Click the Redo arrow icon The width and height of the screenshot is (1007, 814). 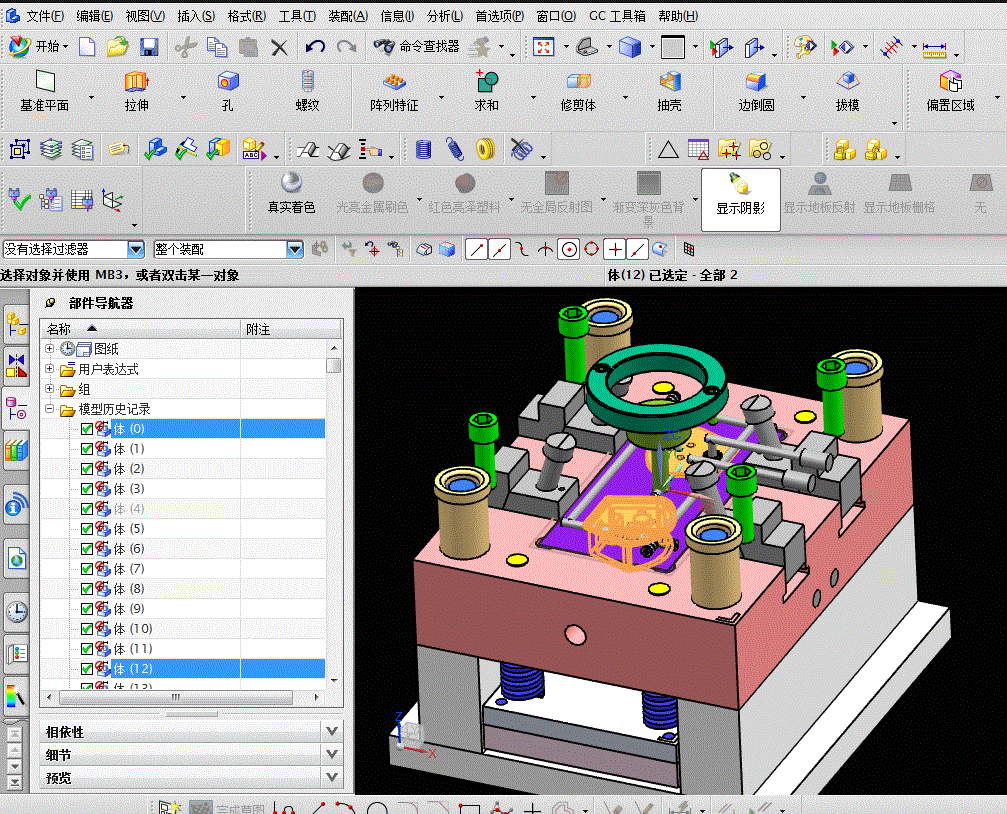[x=347, y=47]
